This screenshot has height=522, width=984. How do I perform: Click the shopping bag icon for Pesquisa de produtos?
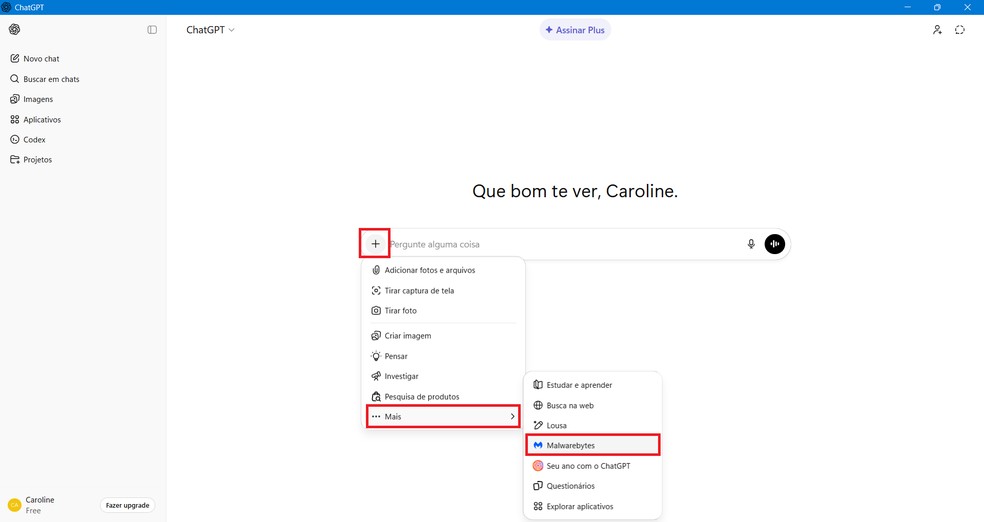(376, 397)
